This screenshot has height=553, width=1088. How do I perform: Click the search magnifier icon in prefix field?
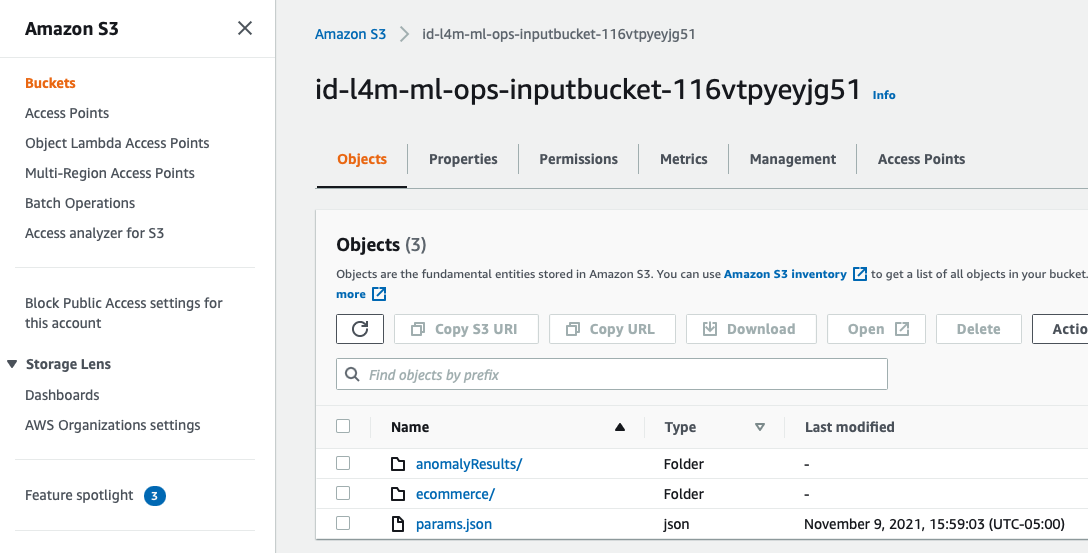pyautogui.click(x=352, y=375)
